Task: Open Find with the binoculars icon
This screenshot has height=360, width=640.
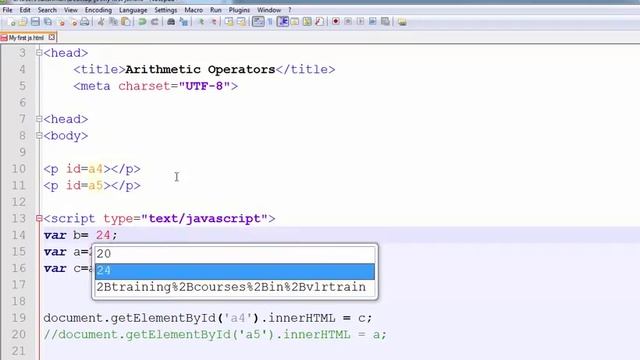Action: pyautogui.click(x=171, y=22)
